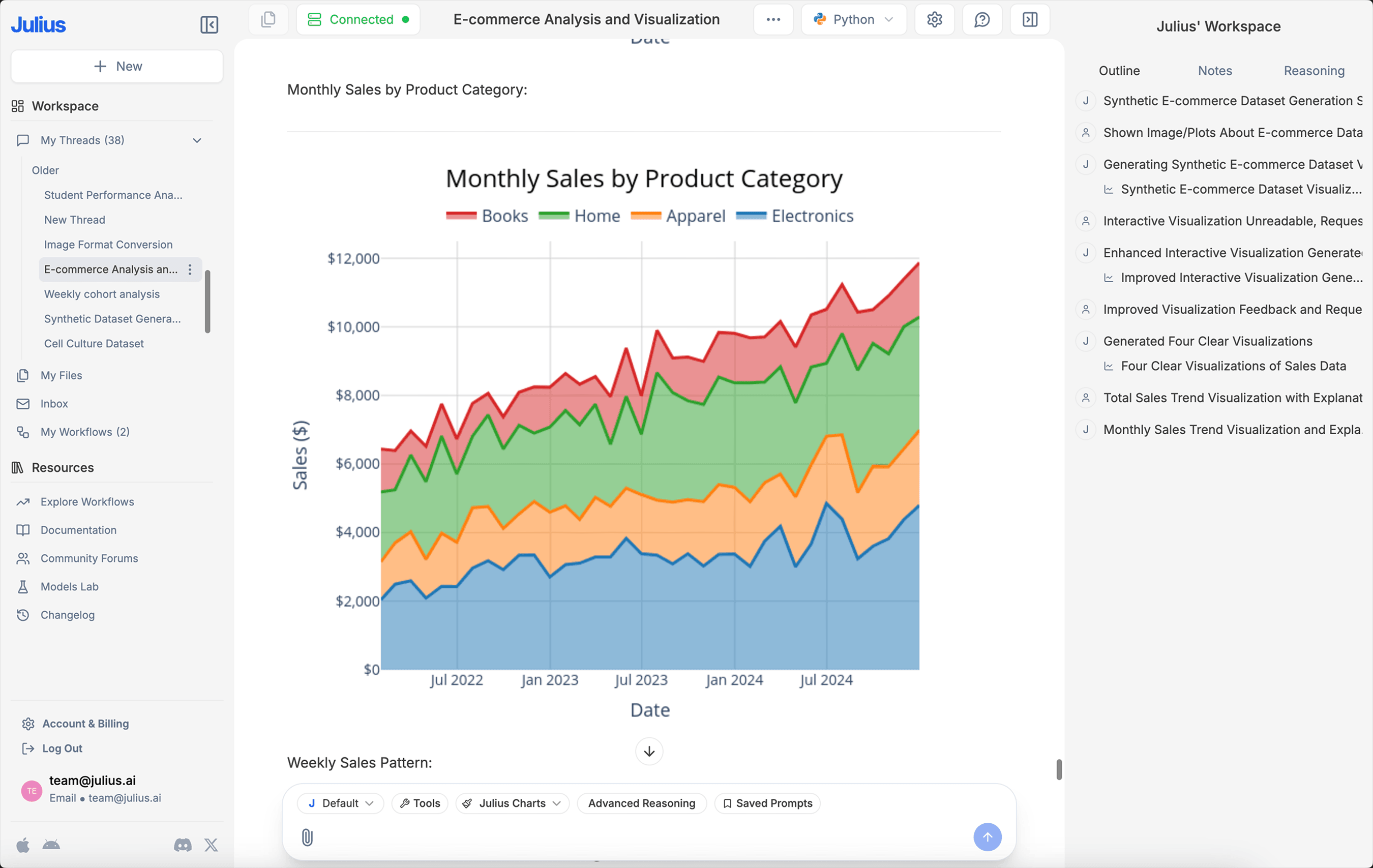Image resolution: width=1373 pixels, height=868 pixels.
Task: Open the settings gear menu
Action: click(x=934, y=19)
